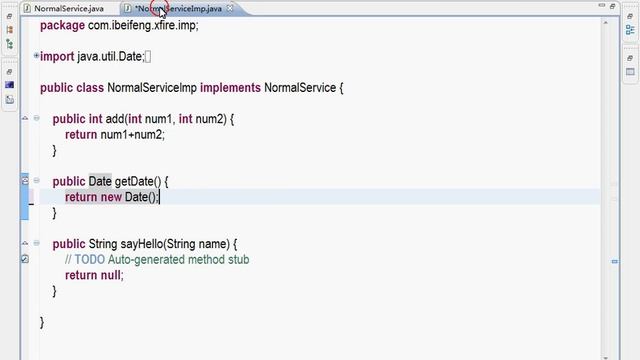Restore the second right-side minimized stack

630,58
